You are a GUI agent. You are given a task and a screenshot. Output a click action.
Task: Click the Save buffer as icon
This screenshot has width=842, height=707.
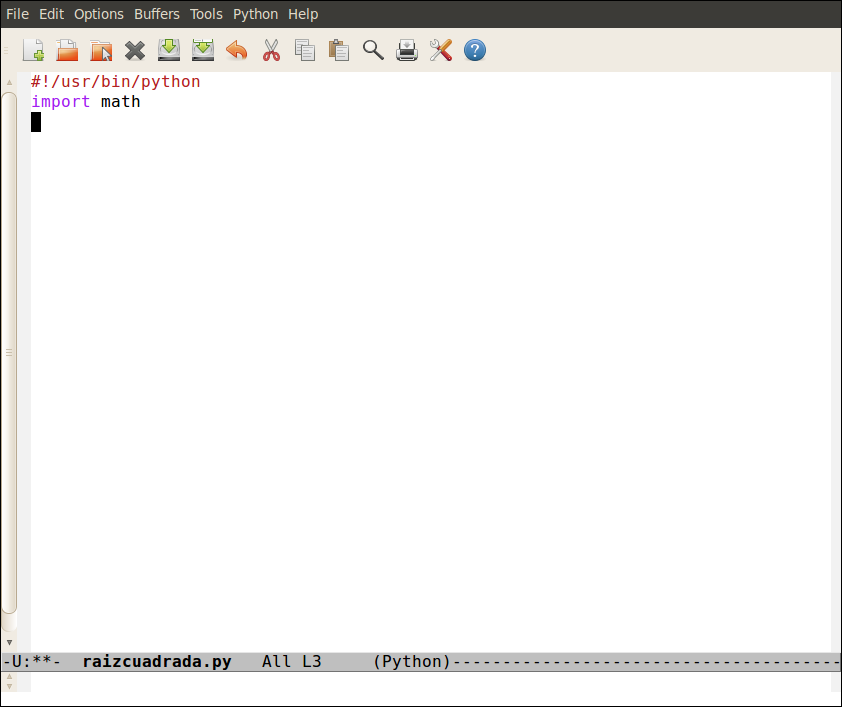click(203, 50)
